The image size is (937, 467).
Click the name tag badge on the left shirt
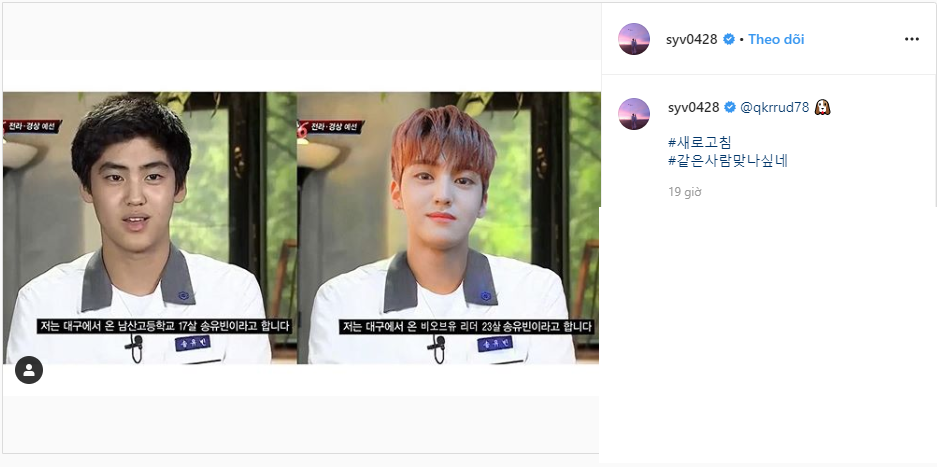(192, 344)
